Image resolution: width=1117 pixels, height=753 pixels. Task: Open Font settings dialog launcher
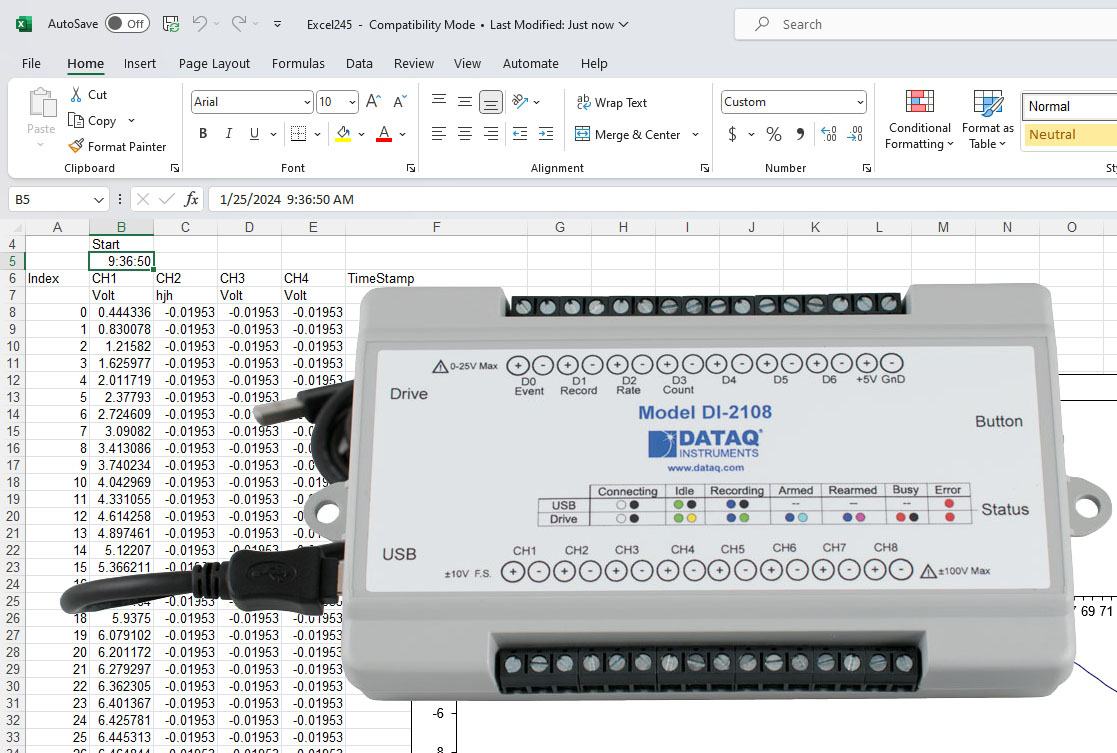pos(411,168)
